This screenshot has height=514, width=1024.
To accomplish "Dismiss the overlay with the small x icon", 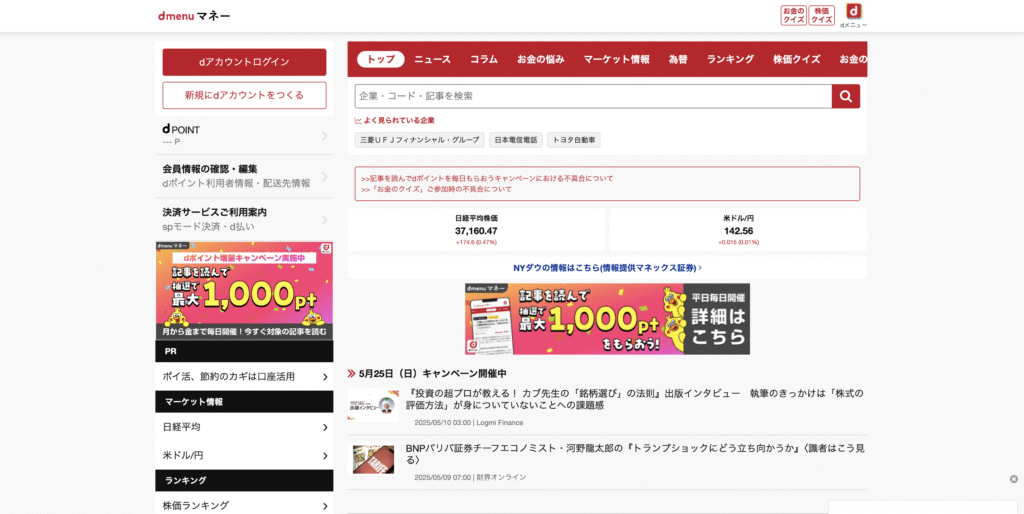I will pyautogui.click(x=1014, y=479).
